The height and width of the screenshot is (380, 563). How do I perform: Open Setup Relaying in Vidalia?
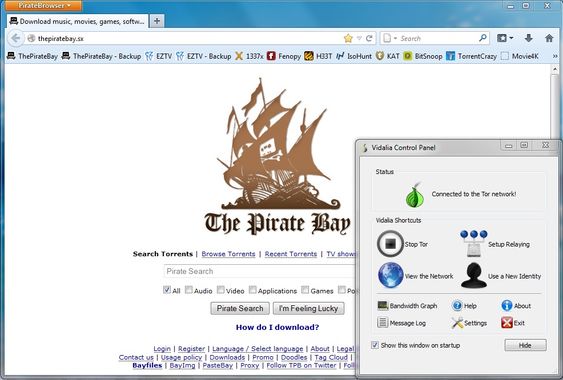(474, 244)
